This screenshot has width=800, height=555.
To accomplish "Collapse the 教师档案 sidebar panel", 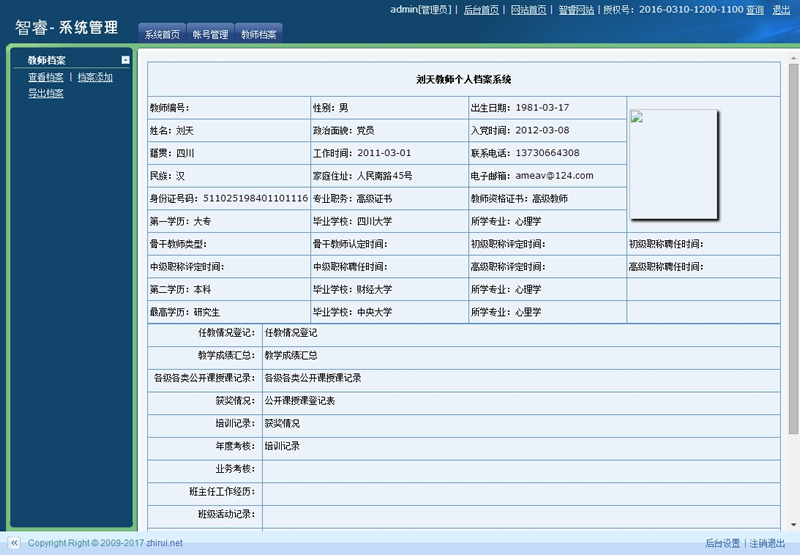I will point(125,60).
